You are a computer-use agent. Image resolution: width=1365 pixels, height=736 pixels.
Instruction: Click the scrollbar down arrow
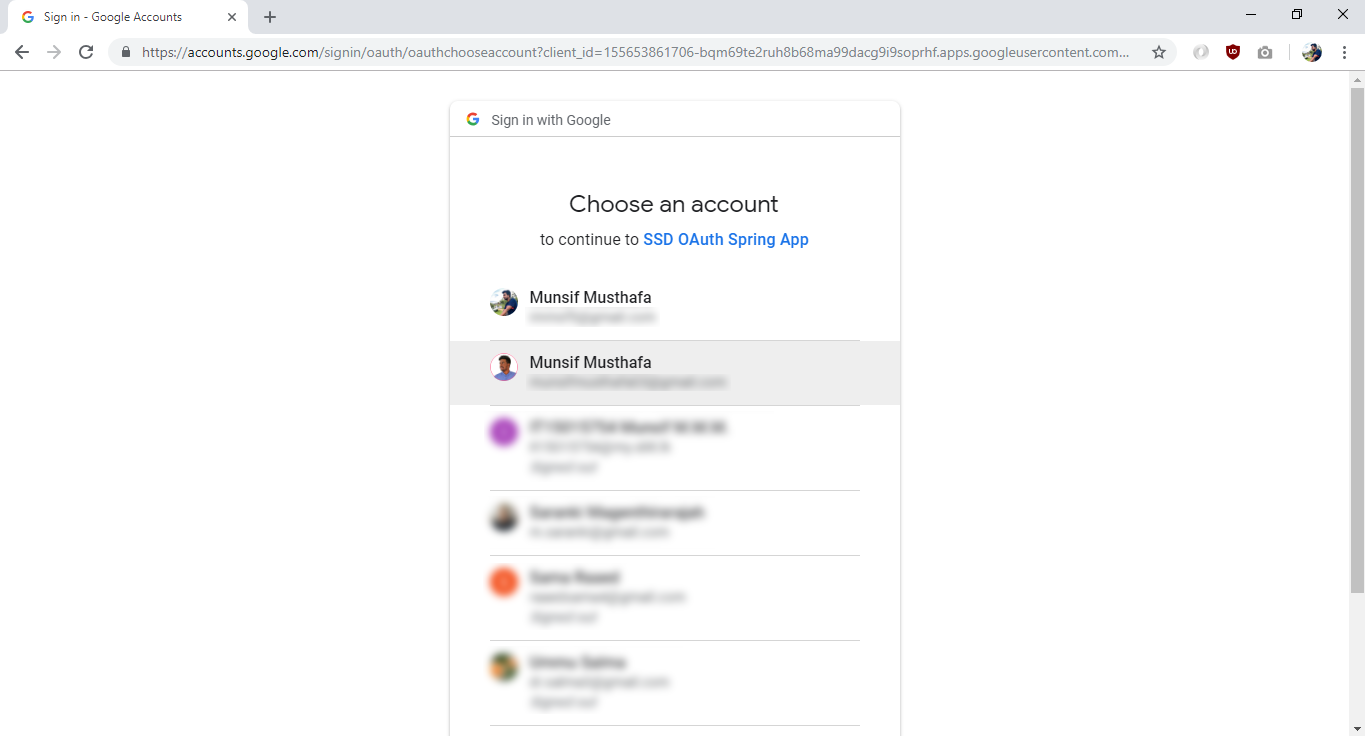coord(1357,728)
